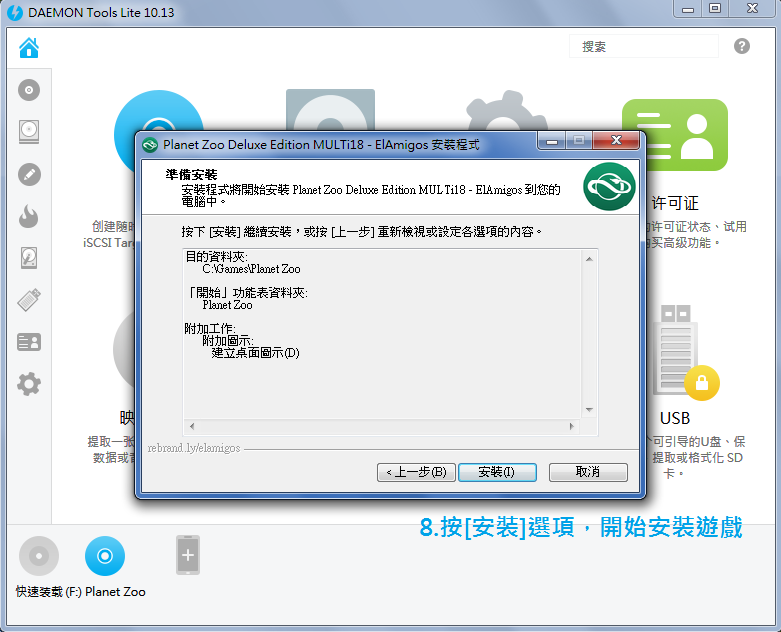Click the help question mark icon
781x632 pixels.
[x=742, y=46]
